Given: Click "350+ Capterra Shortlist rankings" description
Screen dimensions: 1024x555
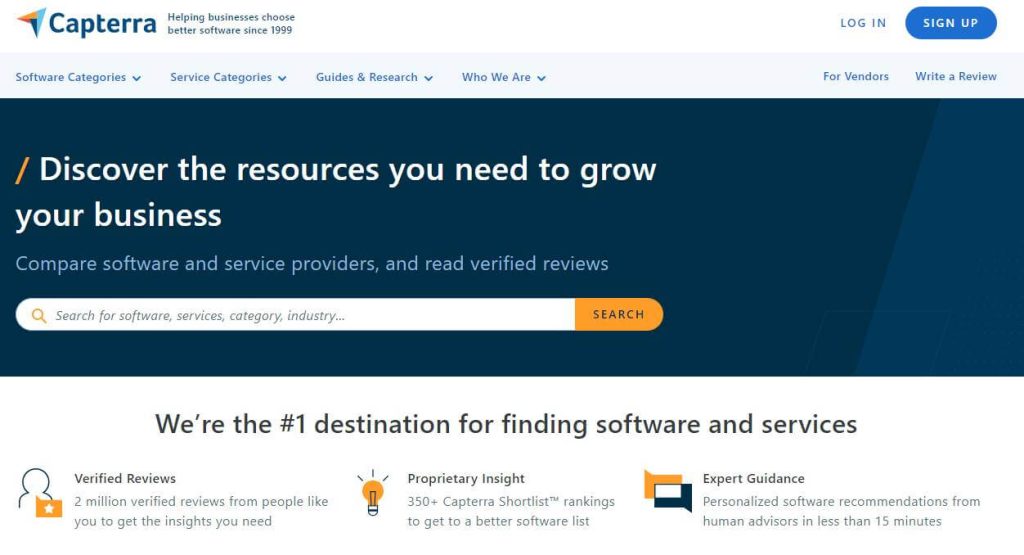Looking at the screenshot, I should pyautogui.click(x=511, y=511).
